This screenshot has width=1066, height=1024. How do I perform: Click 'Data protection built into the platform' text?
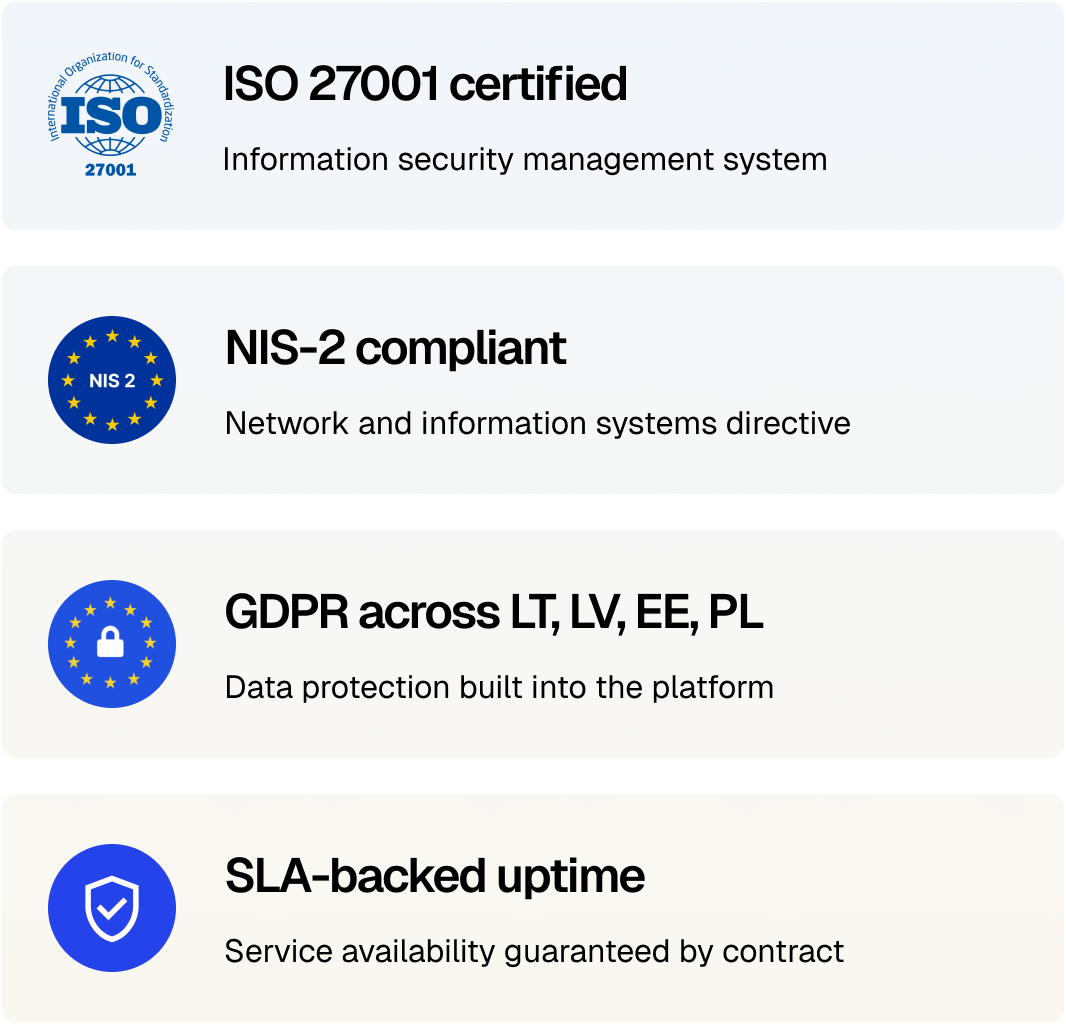[500, 687]
